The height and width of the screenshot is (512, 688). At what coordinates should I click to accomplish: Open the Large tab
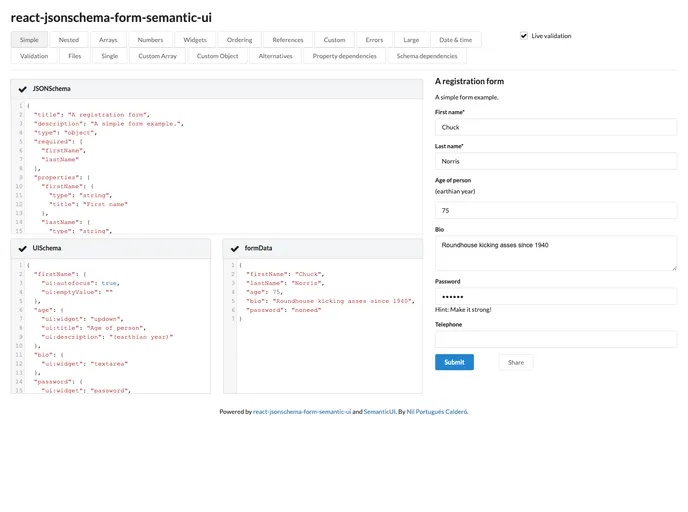tap(411, 40)
